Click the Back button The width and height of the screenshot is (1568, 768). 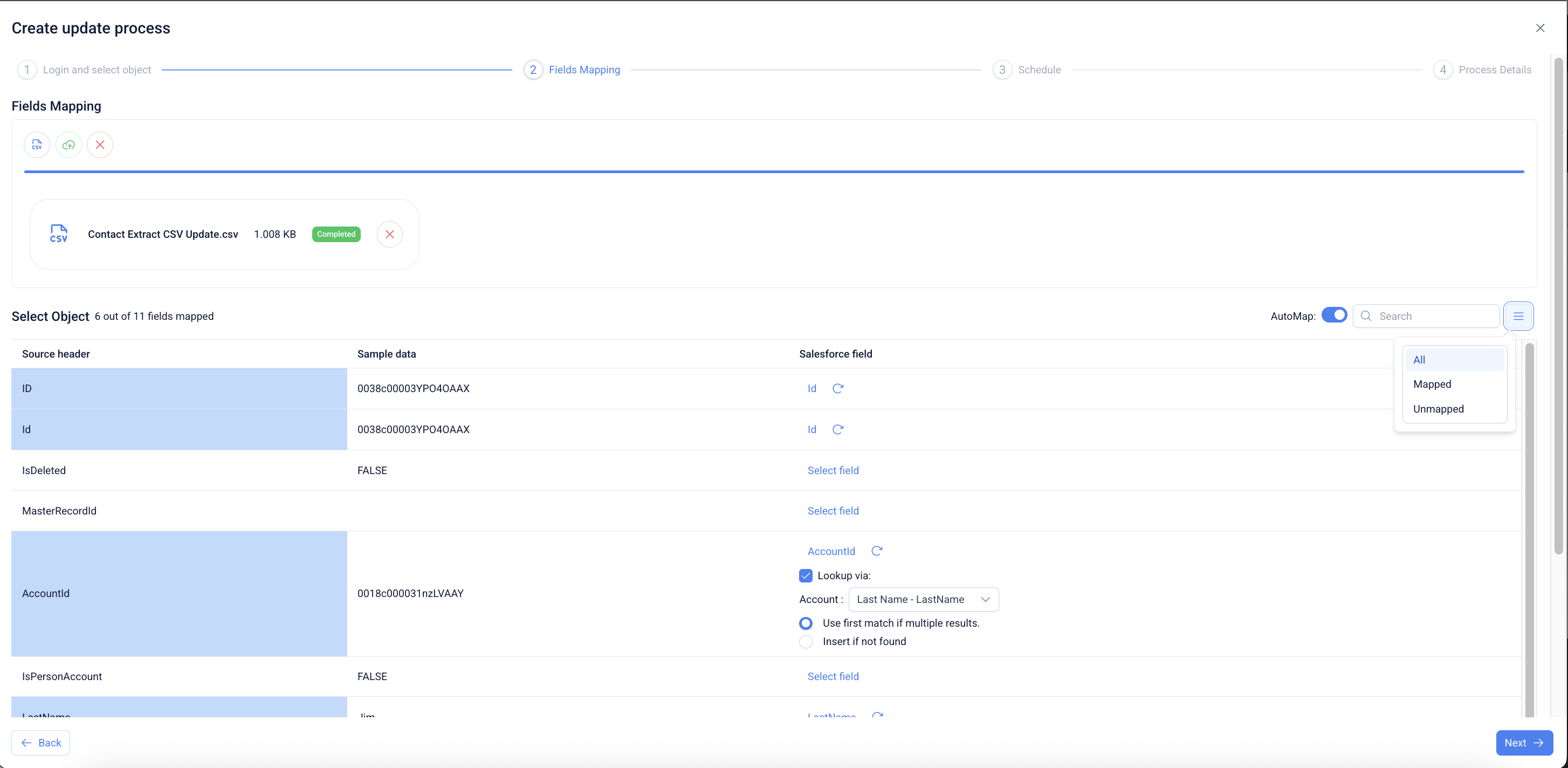pos(41,743)
